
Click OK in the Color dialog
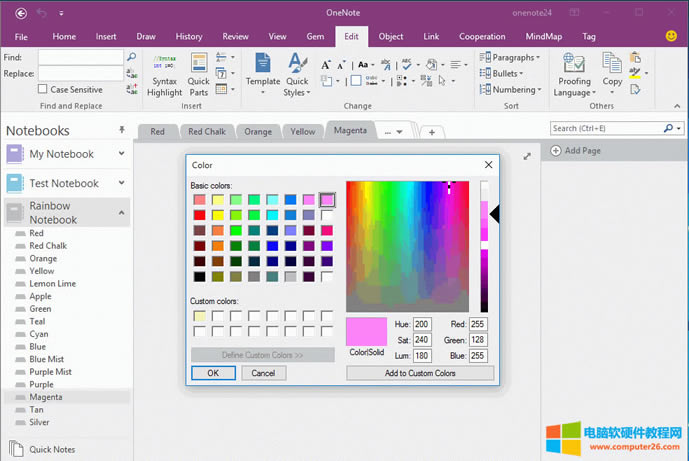click(213, 373)
